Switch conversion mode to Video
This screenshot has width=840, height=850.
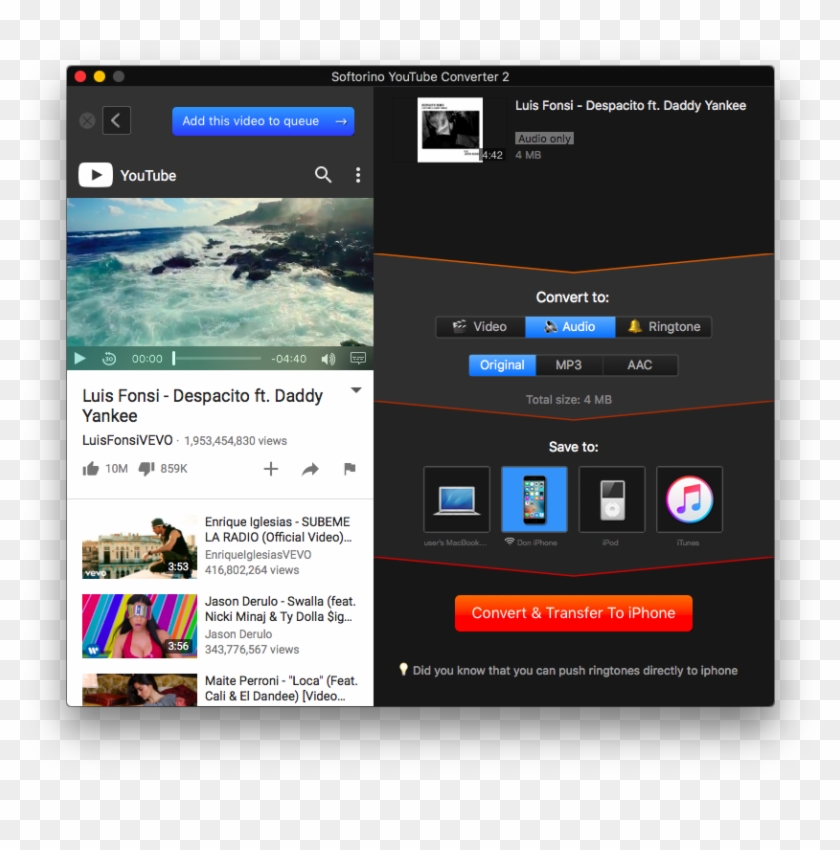click(479, 326)
